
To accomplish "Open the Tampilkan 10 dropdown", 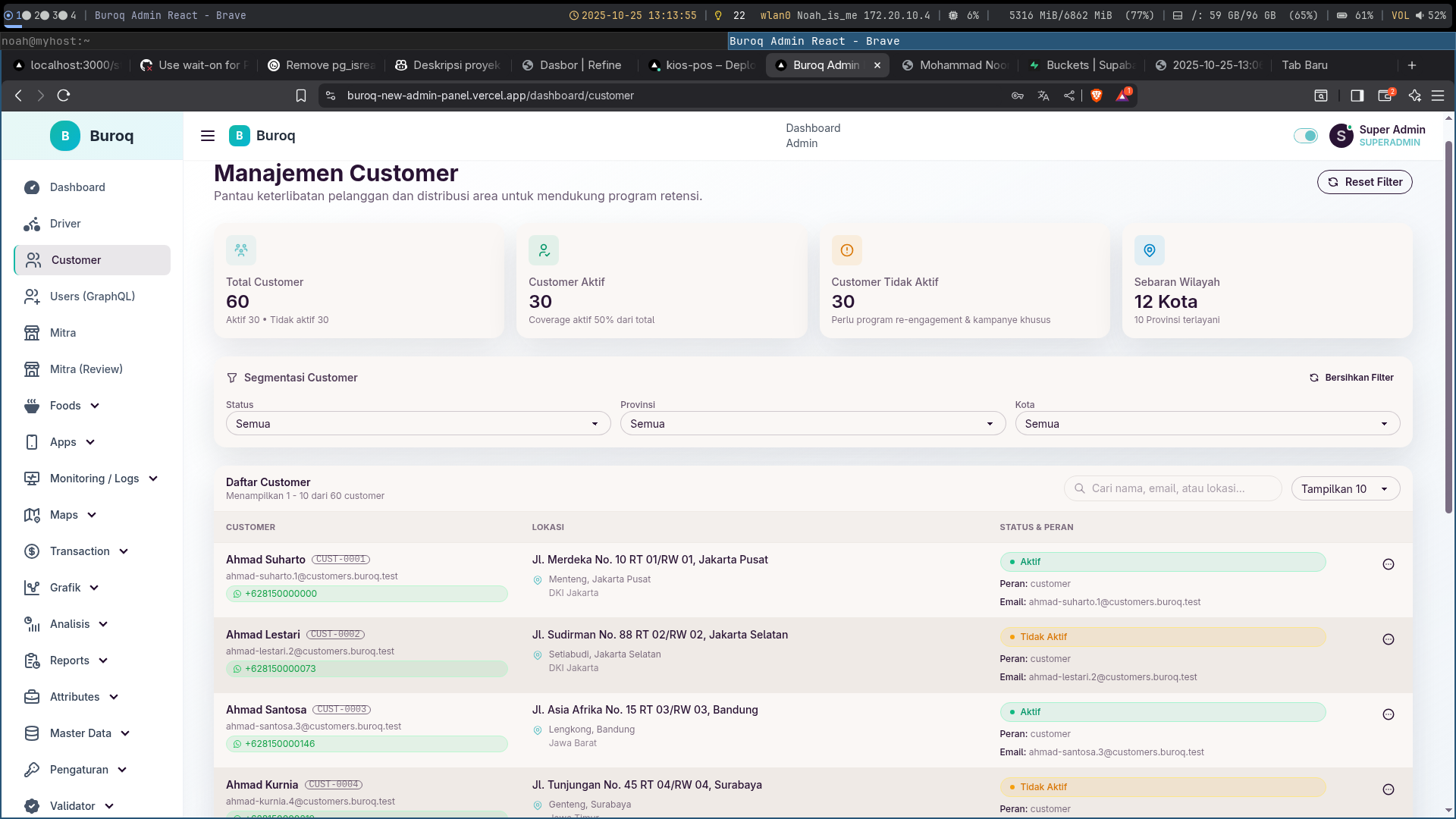I will tap(1345, 488).
